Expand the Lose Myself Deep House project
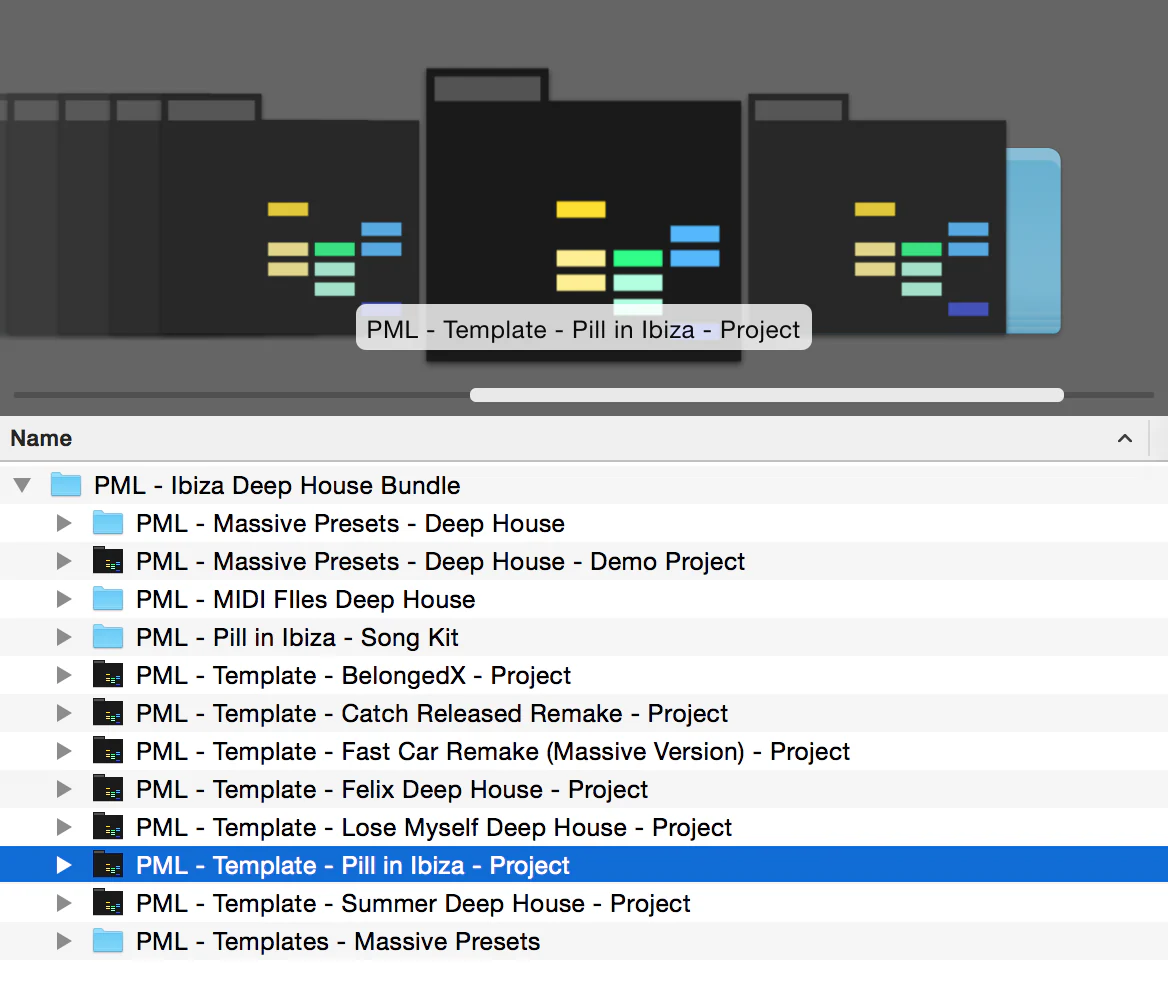This screenshot has height=984, width=1168. (x=64, y=828)
